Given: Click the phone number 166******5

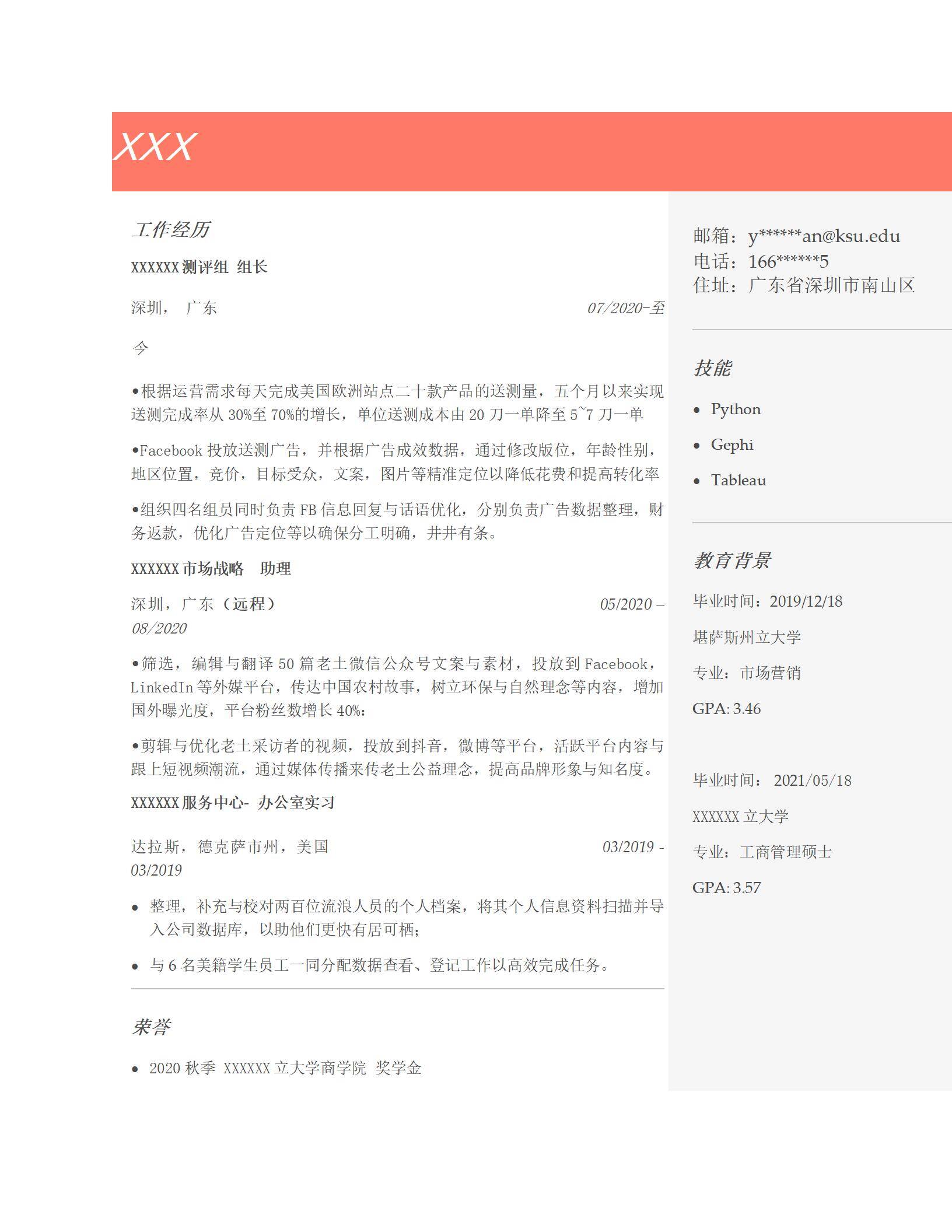Looking at the screenshot, I should tap(788, 261).
